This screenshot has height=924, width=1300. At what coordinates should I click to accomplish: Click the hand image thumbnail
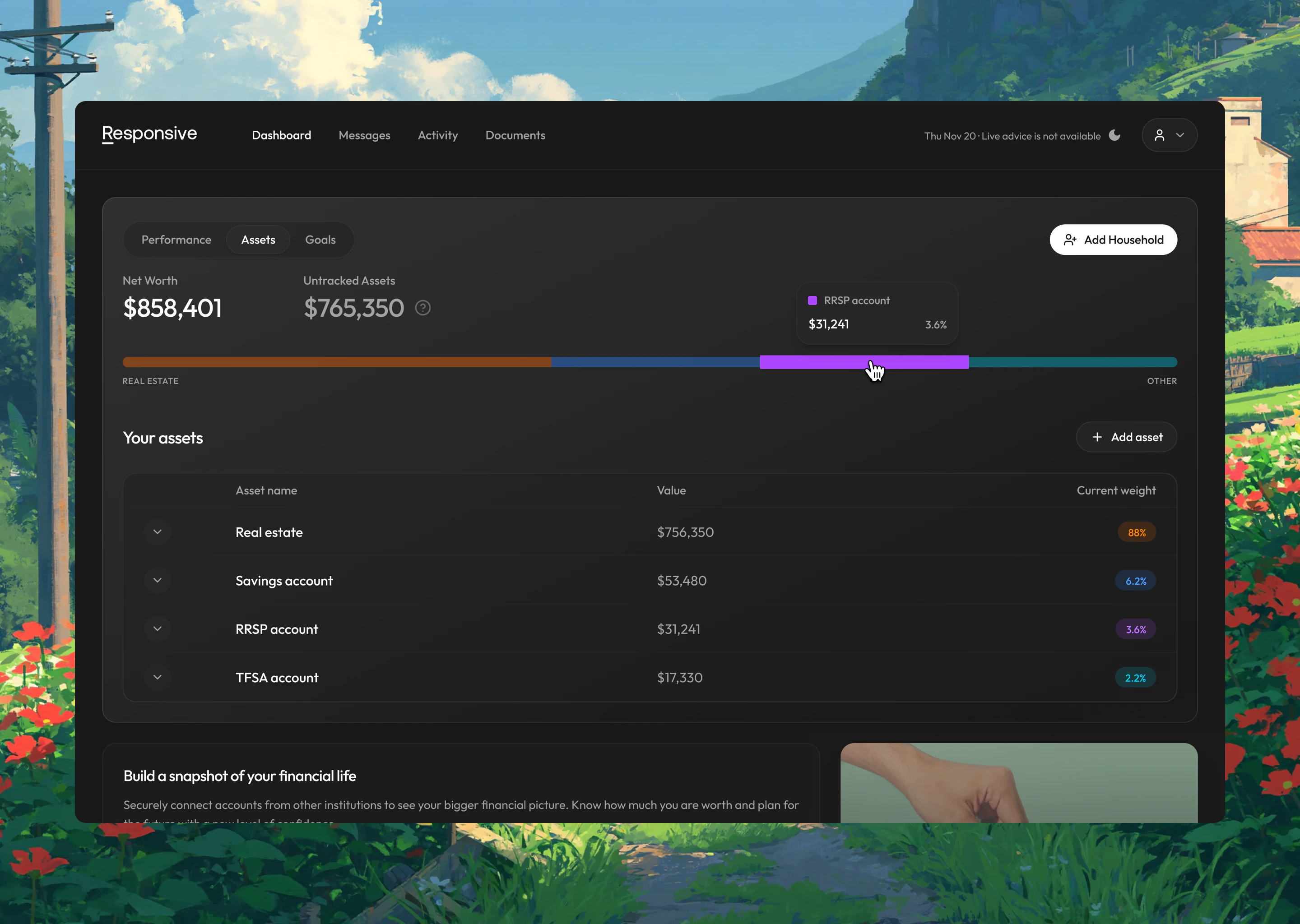(x=1019, y=782)
